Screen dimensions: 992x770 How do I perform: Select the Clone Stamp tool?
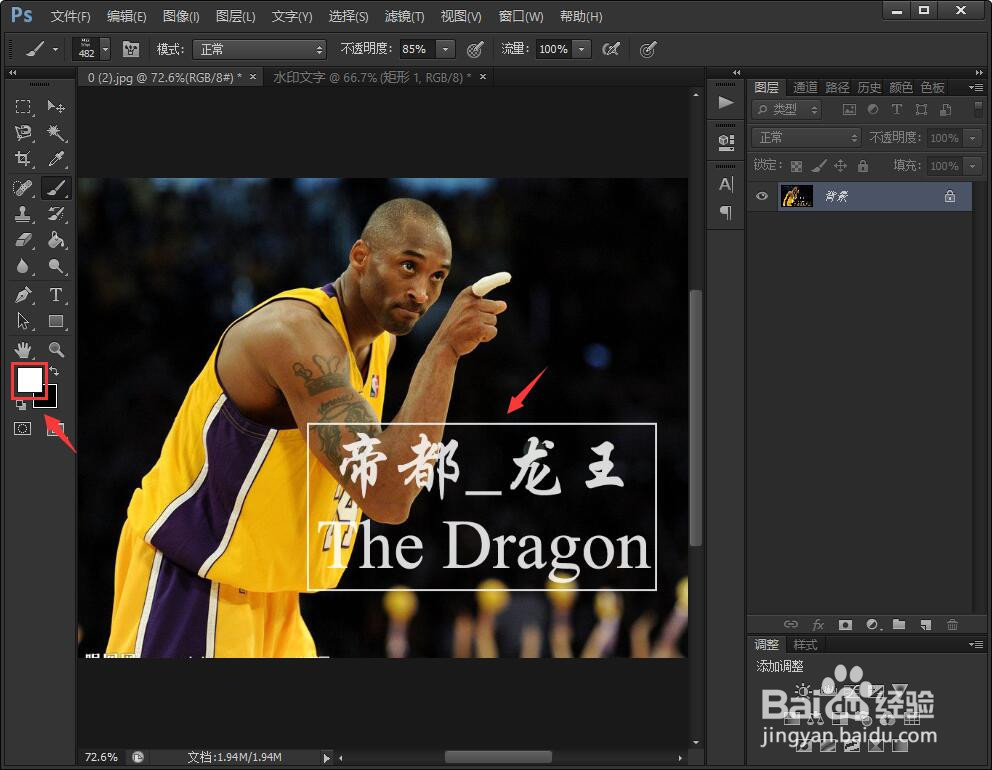[23, 214]
